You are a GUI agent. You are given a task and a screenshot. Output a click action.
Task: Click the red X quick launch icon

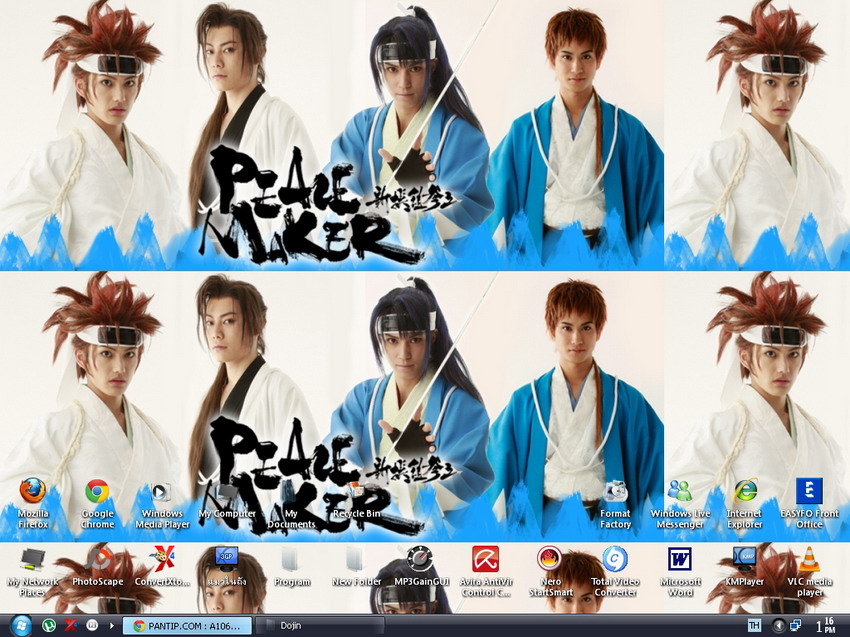coord(70,625)
